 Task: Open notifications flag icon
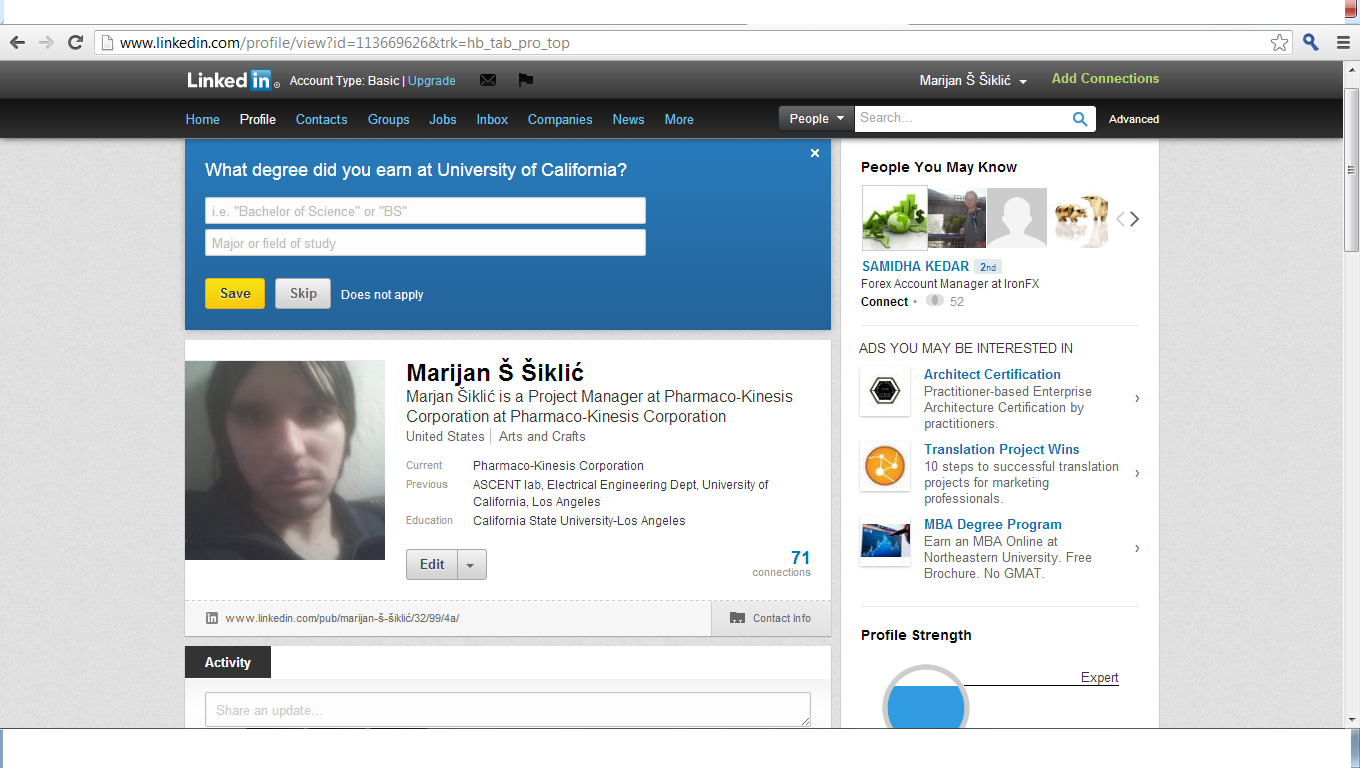tap(525, 80)
